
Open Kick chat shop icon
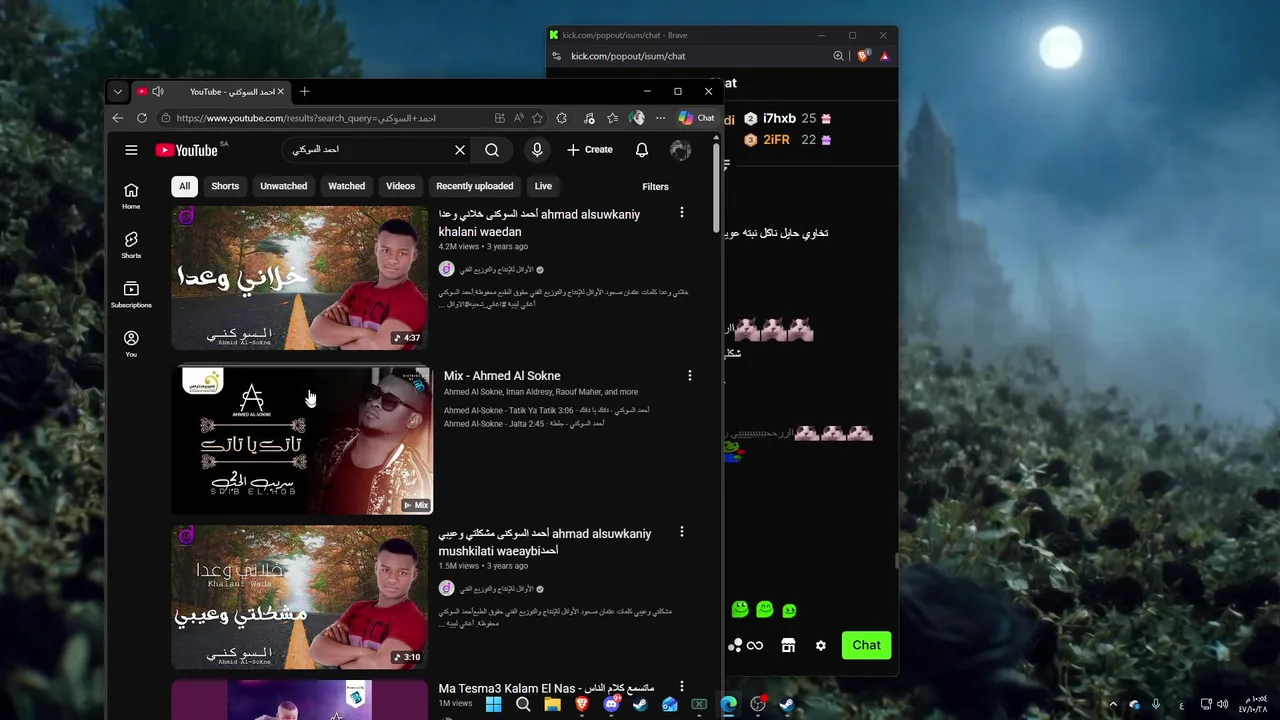coord(788,646)
